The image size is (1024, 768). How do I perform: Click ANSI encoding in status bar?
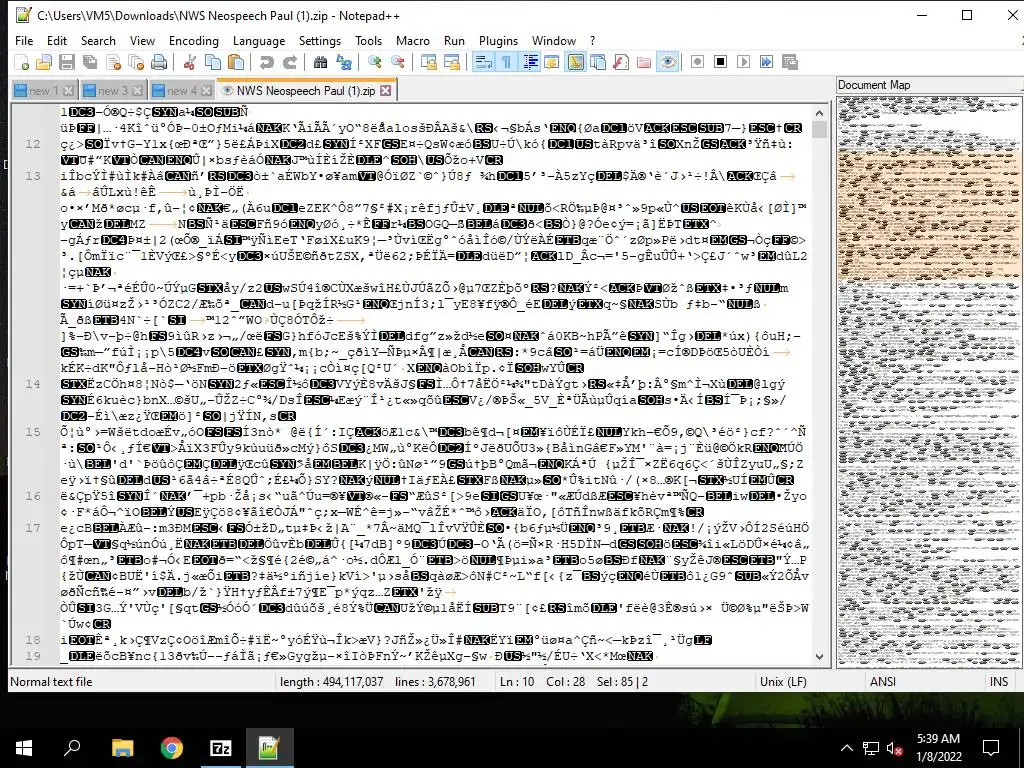[x=883, y=682]
